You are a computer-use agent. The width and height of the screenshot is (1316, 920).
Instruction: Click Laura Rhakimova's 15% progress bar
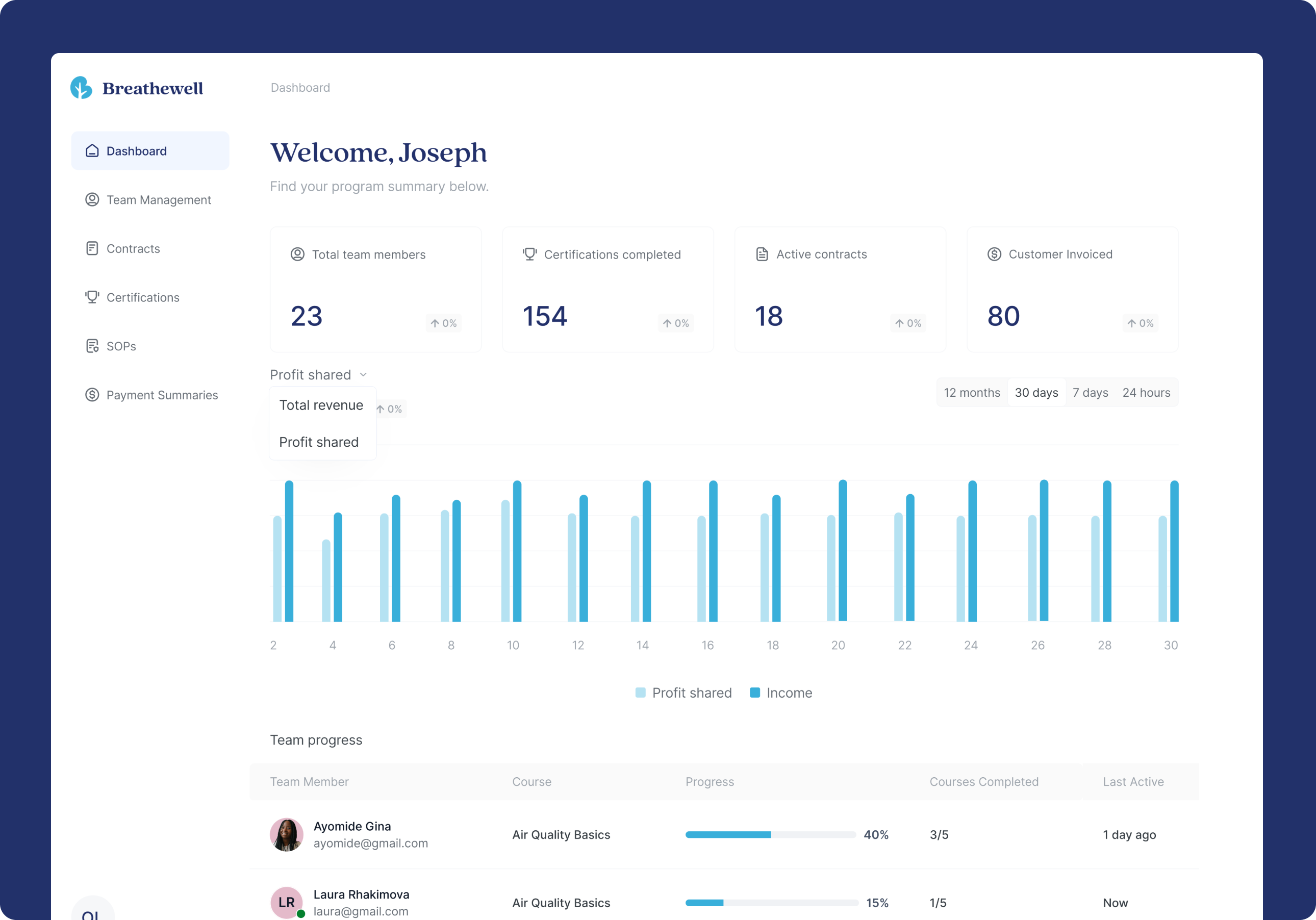[x=771, y=903]
